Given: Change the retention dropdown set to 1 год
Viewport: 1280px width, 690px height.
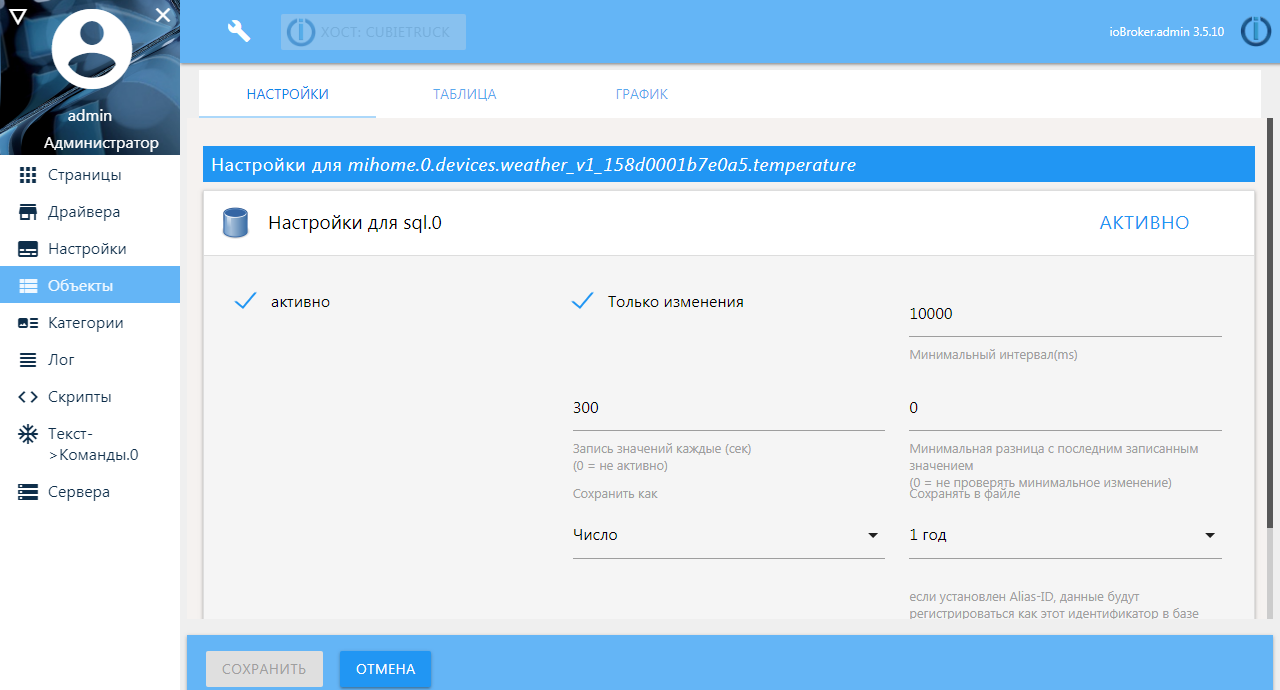Looking at the screenshot, I should [1065, 534].
